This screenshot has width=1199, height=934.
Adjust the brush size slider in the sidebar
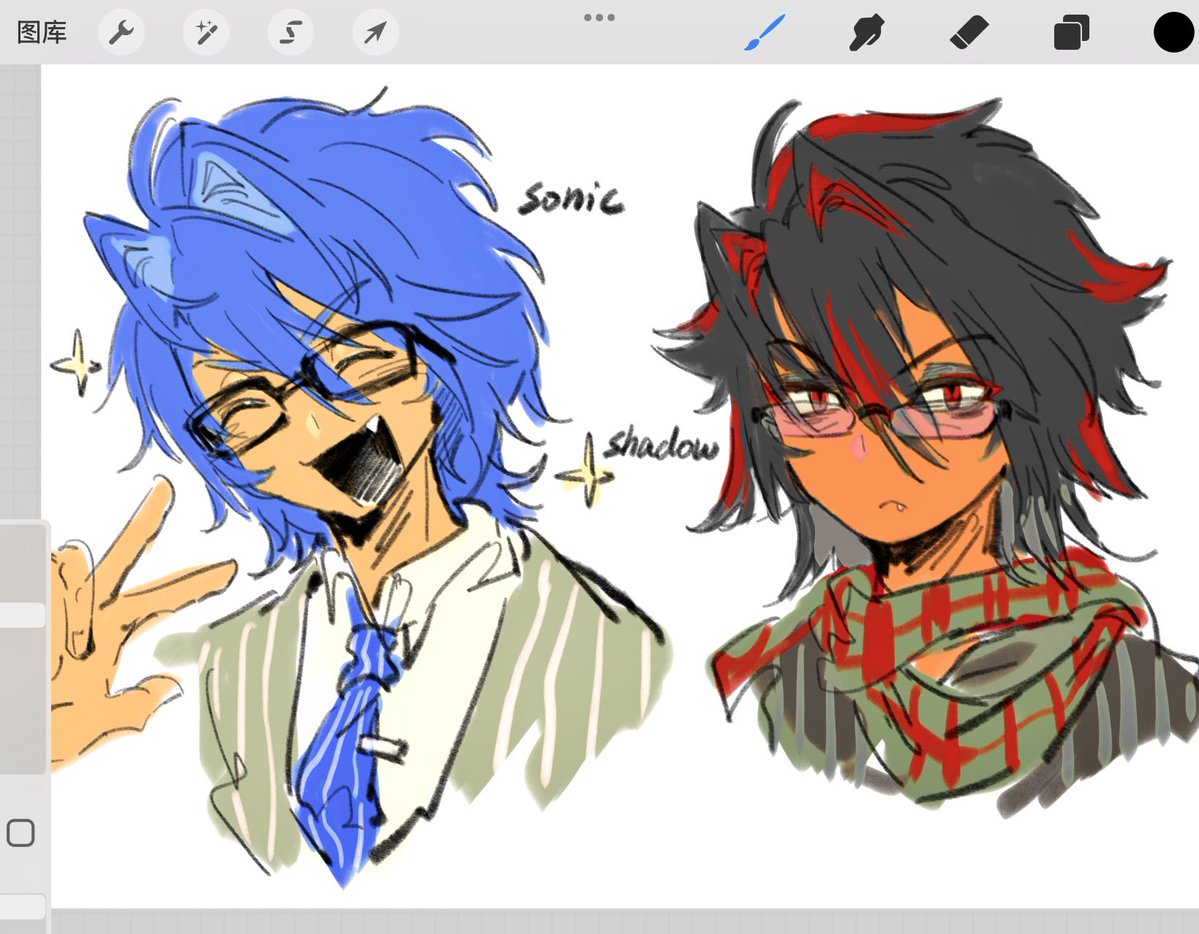pyautogui.click(x=22, y=615)
